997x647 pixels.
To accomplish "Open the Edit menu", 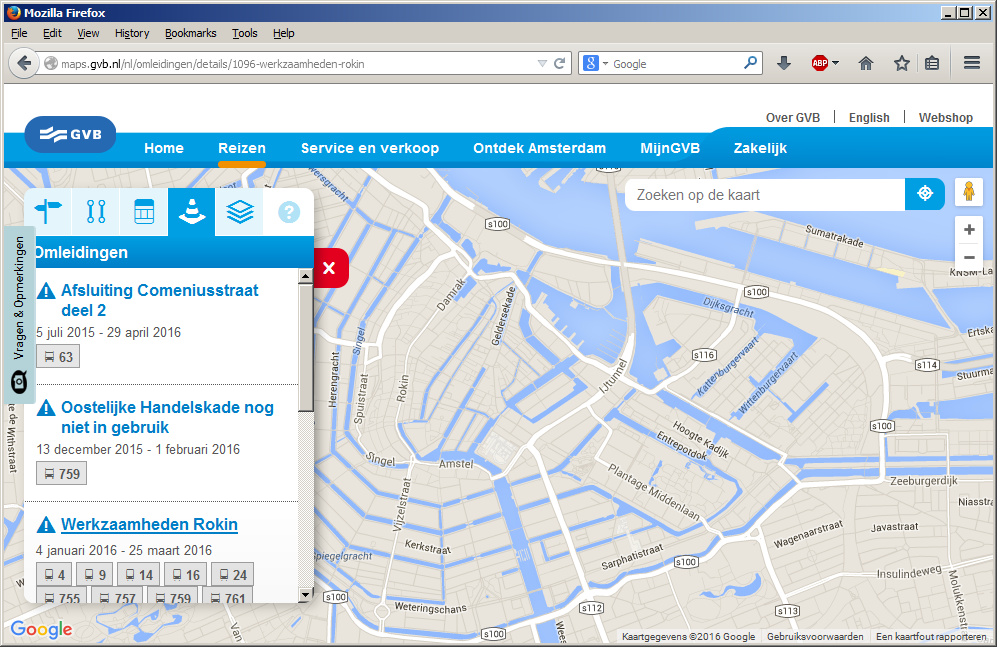I will [52, 33].
